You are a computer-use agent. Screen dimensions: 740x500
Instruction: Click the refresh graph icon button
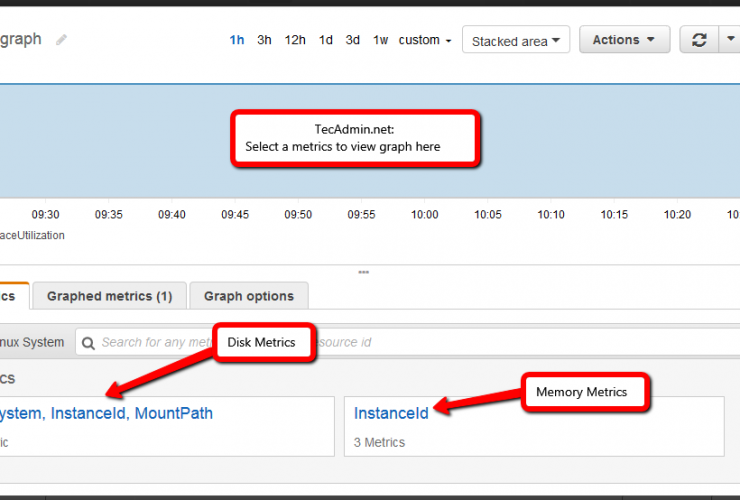point(699,40)
